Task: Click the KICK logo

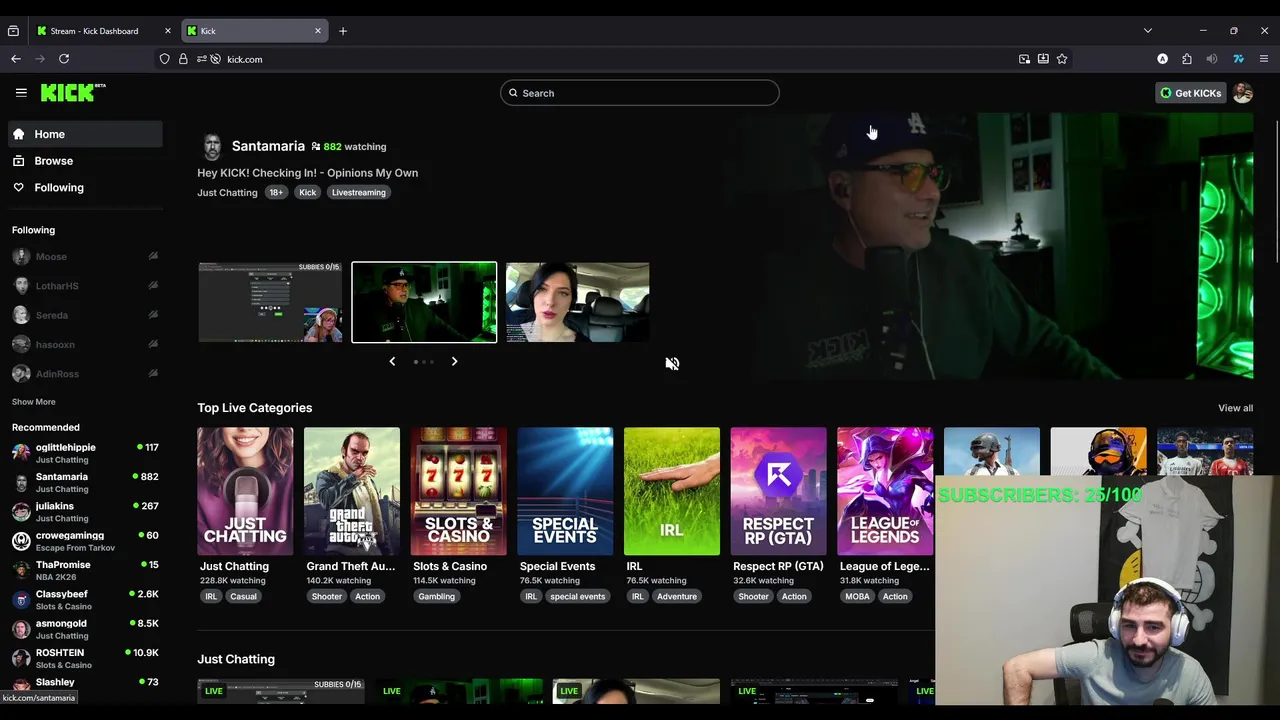Action: point(72,92)
